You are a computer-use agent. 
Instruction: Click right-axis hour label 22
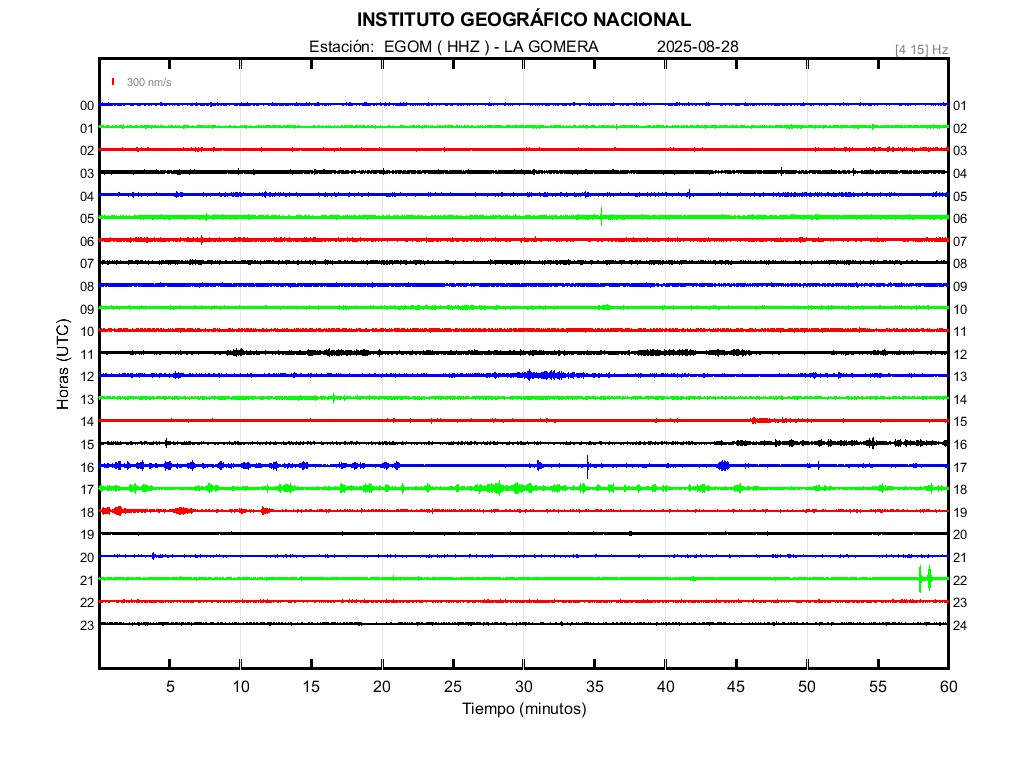(x=960, y=581)
